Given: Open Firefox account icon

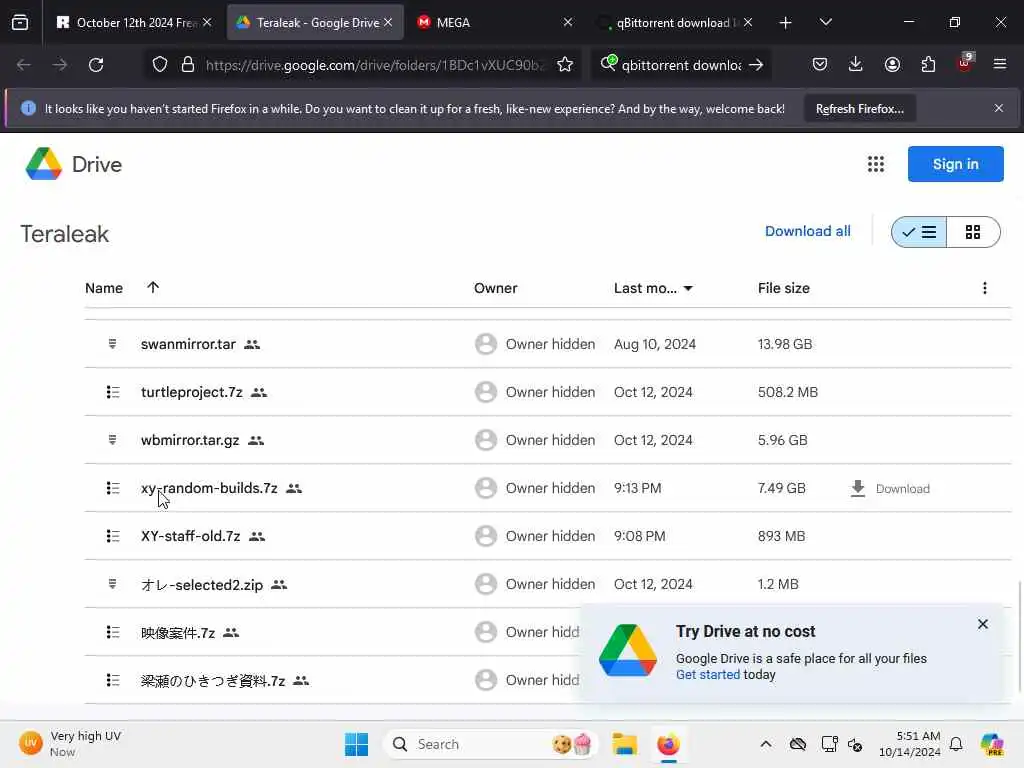Looking at the screenshot, I should pos(892,64).
